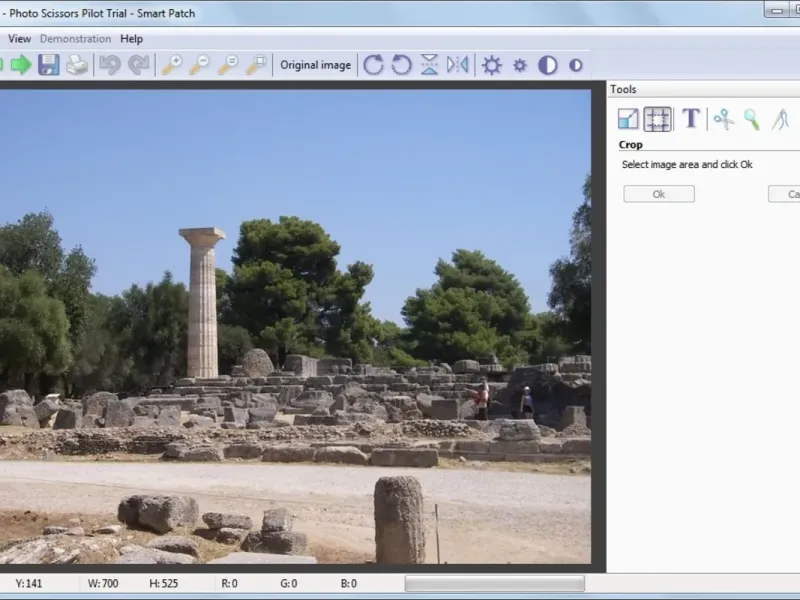
Task: Print the image using the printer icon
Action: 77,65
